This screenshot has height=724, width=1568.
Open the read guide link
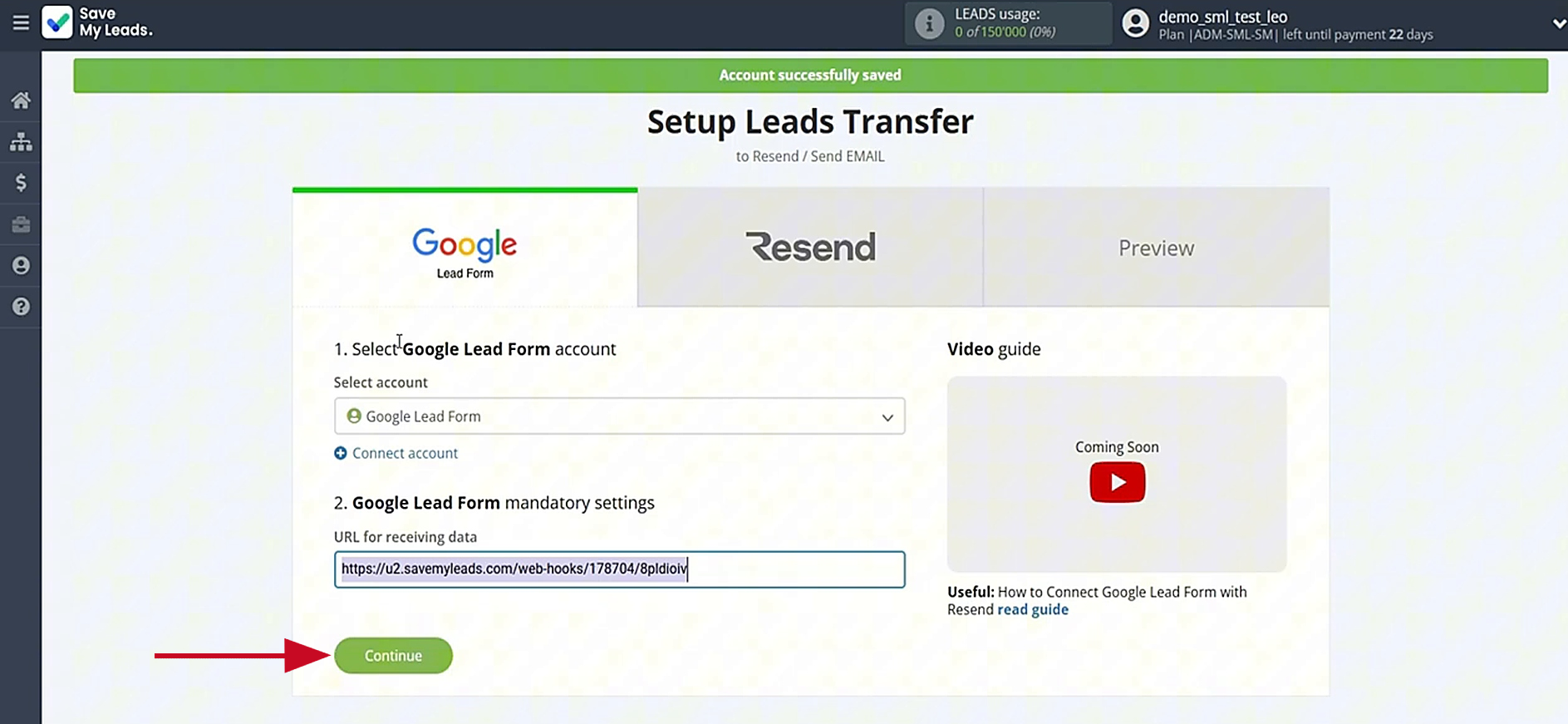click(x=1033, y=609)
